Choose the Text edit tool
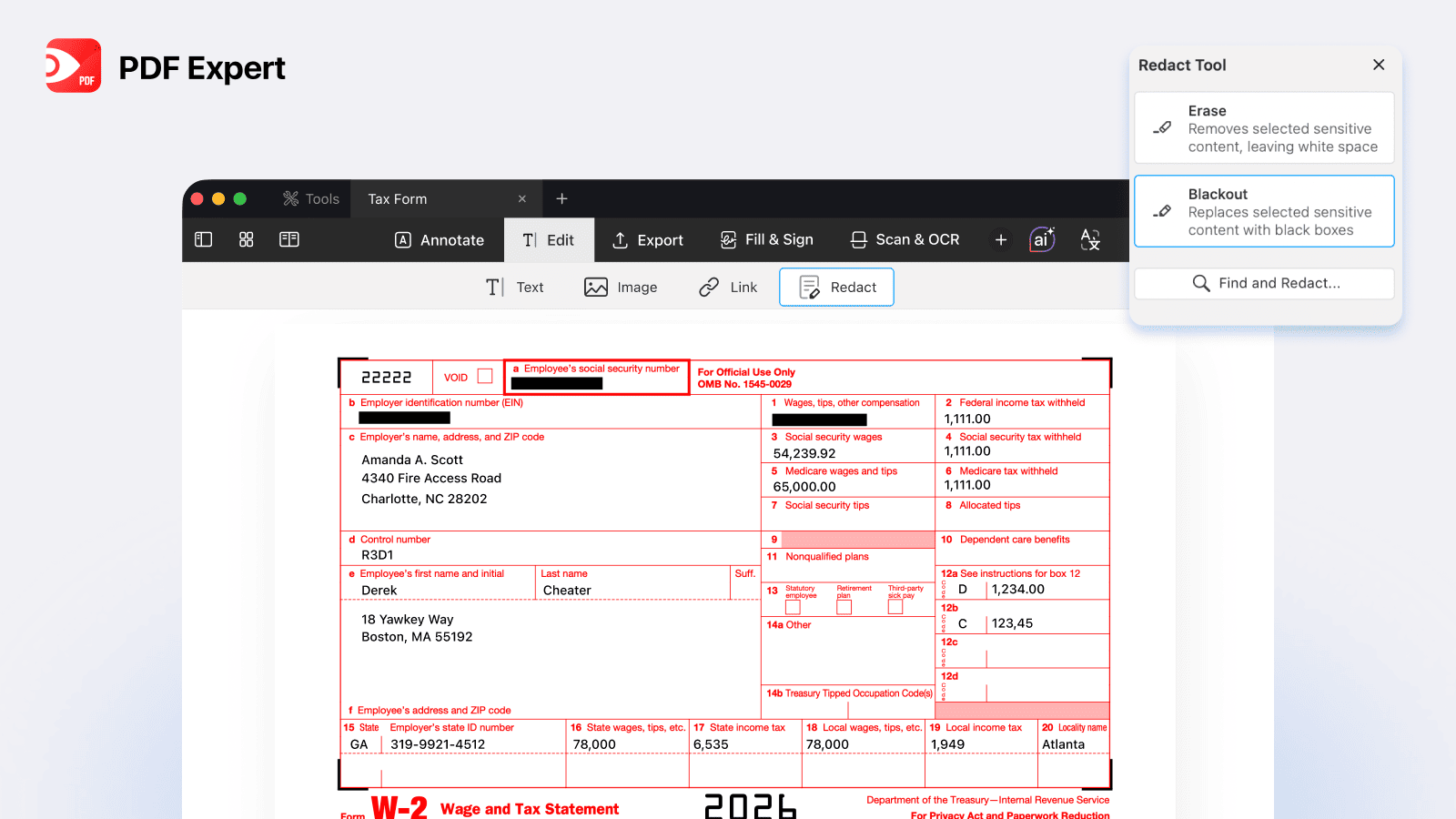The height and width of the screenshot is (819, 1456). [x=514, y=288]
